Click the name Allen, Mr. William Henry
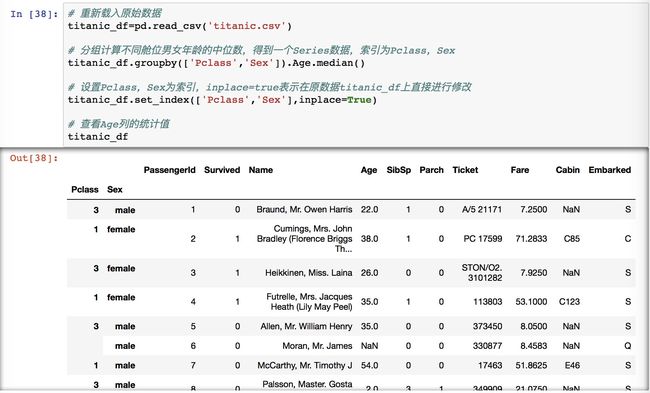This screenshot has width=650, height=393. pos(306,327)
